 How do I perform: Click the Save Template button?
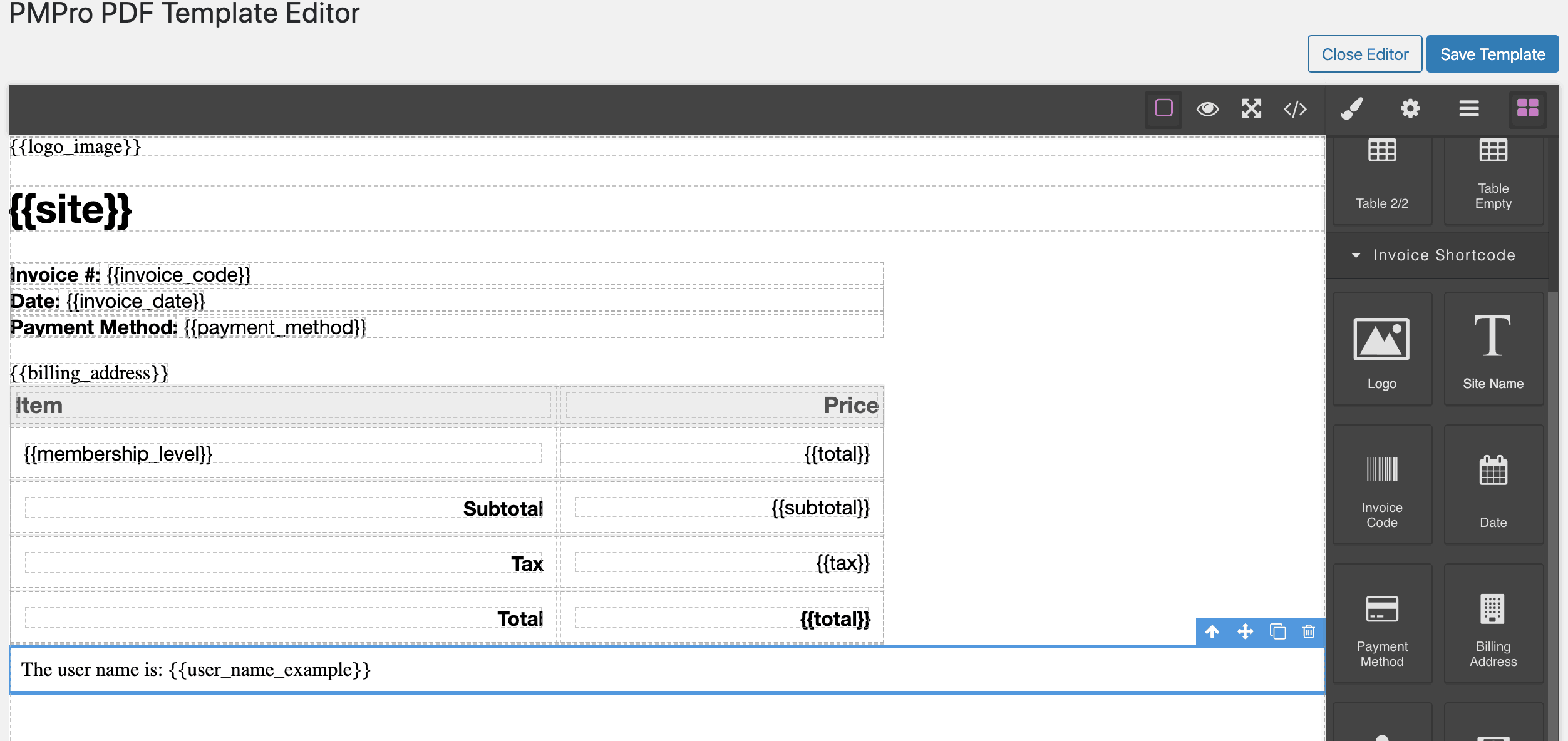pyautogui.click(x=1493, y=54)
